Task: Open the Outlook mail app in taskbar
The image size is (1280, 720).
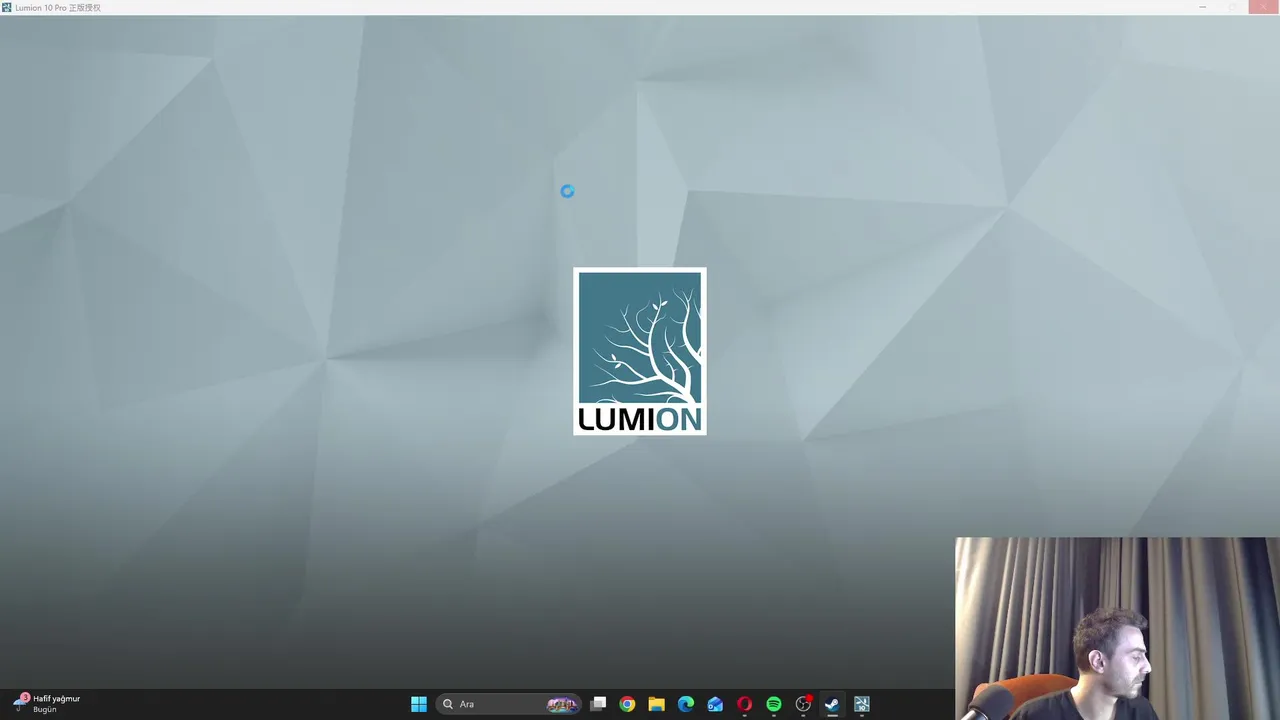Action: (715, 704)
